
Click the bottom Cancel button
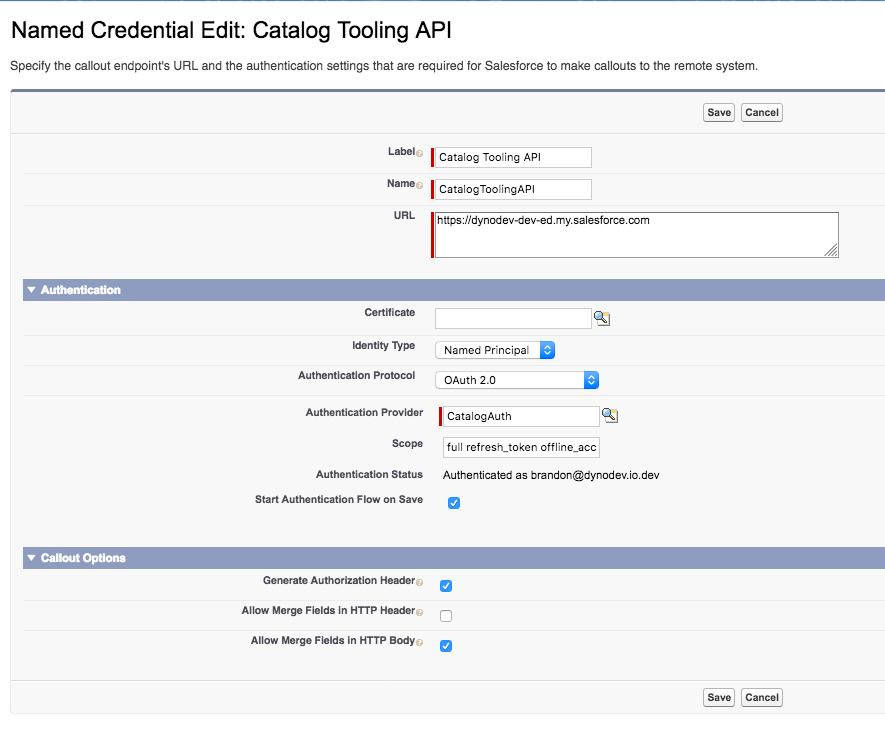[x=761, y=697]
